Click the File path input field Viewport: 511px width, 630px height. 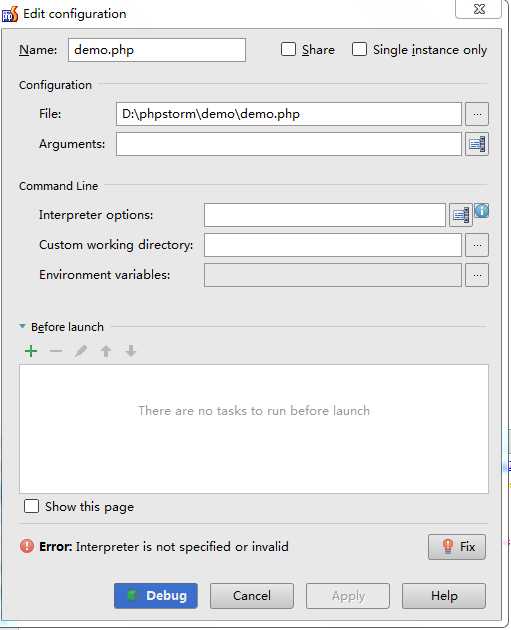(x=289, y=114)
